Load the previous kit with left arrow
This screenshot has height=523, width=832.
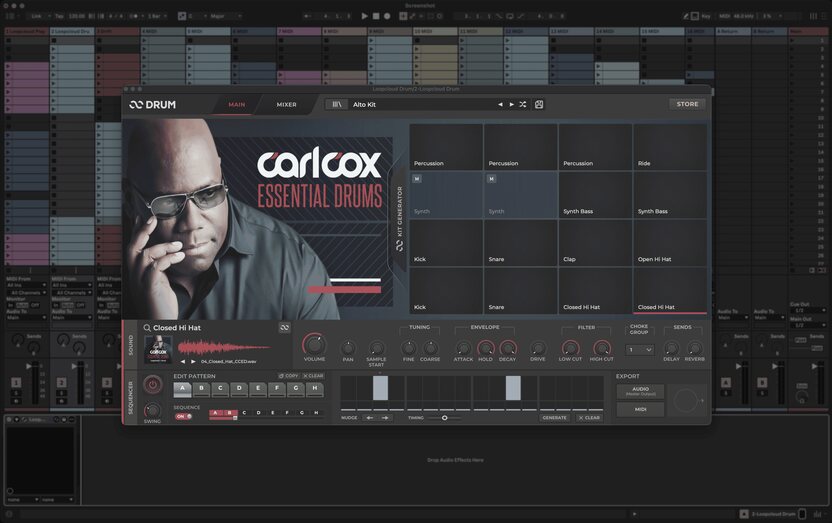(500, 104)
